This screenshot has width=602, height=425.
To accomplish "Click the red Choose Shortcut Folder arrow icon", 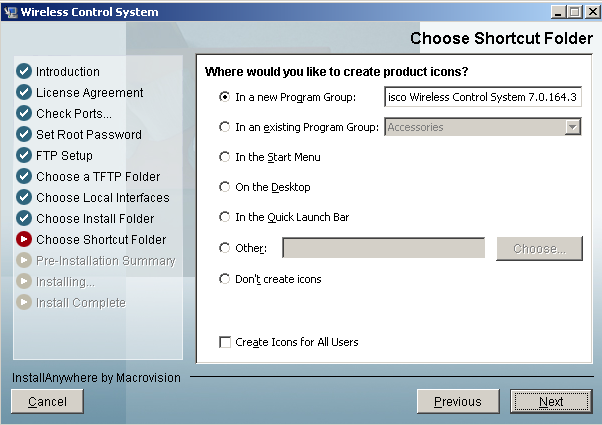I will pyautogui.click(x=24, y=240).
